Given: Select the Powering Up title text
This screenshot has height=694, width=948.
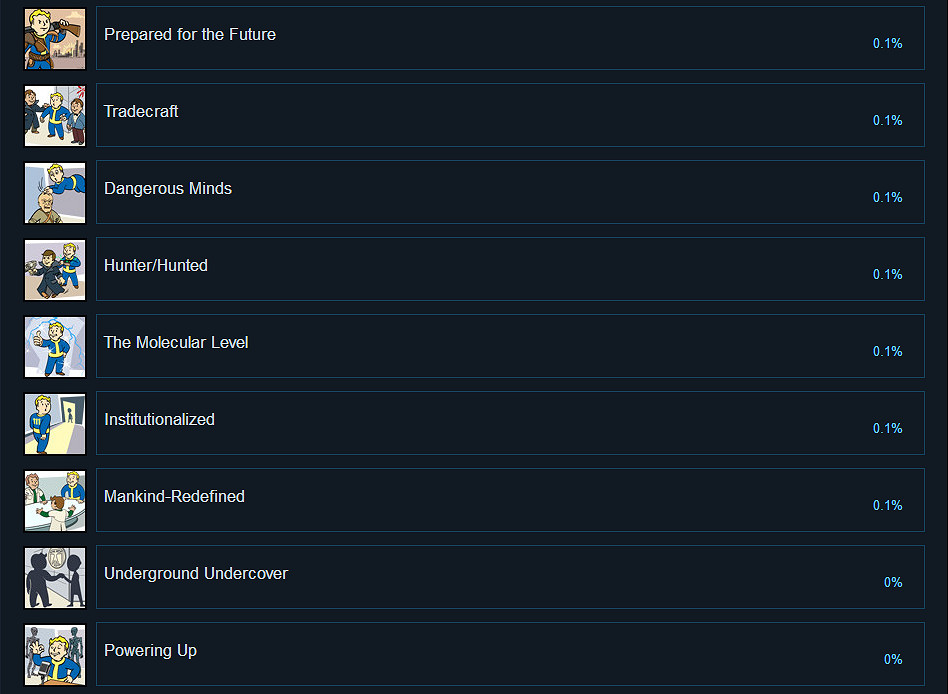Looking at the screenshot, I should (150, 650).
